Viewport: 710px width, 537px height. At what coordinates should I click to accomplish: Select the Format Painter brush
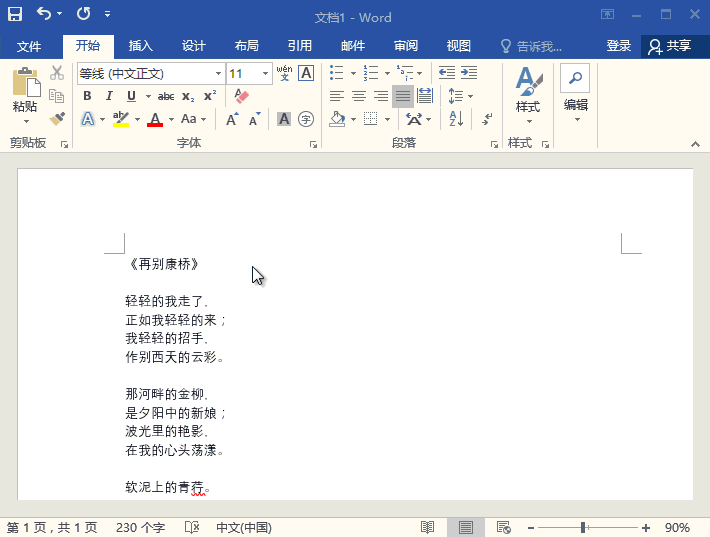point(57,119)
